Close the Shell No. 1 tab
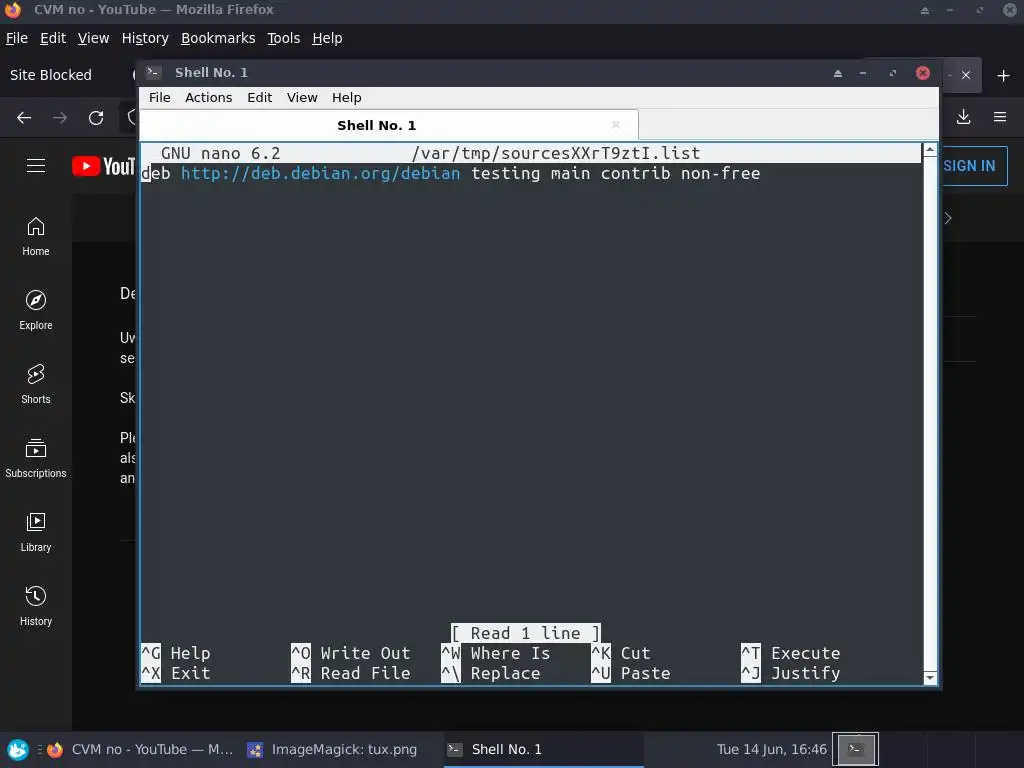Image resolution: width=1024 pixels, height=768 pixels. 615,125
